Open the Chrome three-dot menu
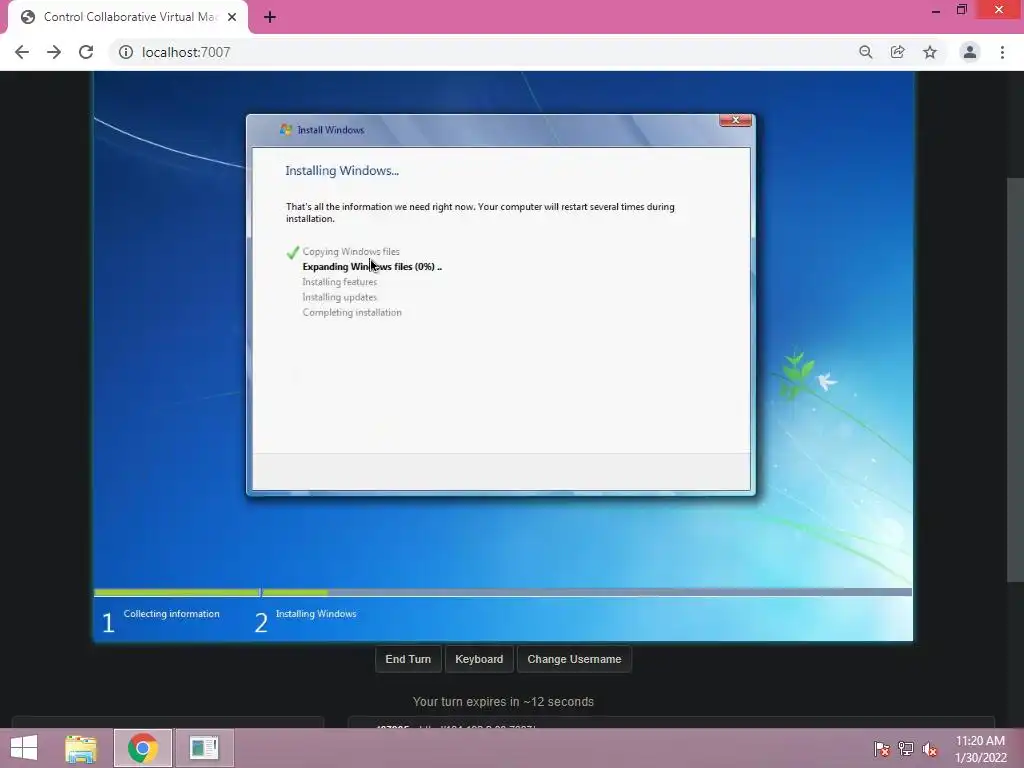This screenshot has width=1024, height=768. [x=1002, y=52]
